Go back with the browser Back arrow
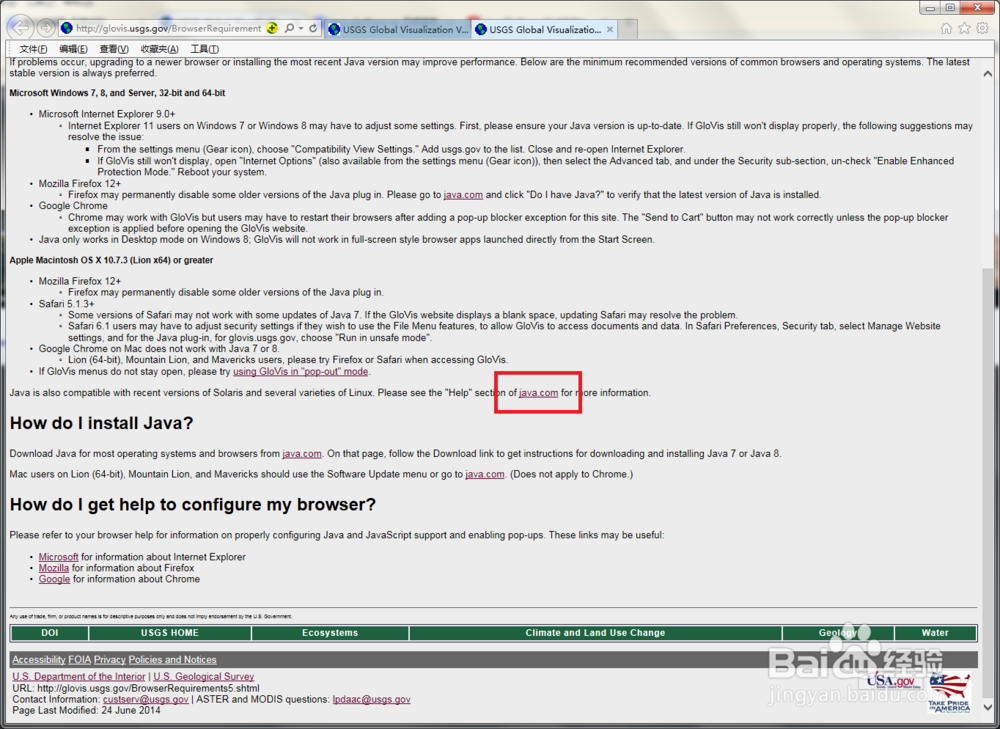The height and width of the screenshot is (729, 1000). coord(20,27)
